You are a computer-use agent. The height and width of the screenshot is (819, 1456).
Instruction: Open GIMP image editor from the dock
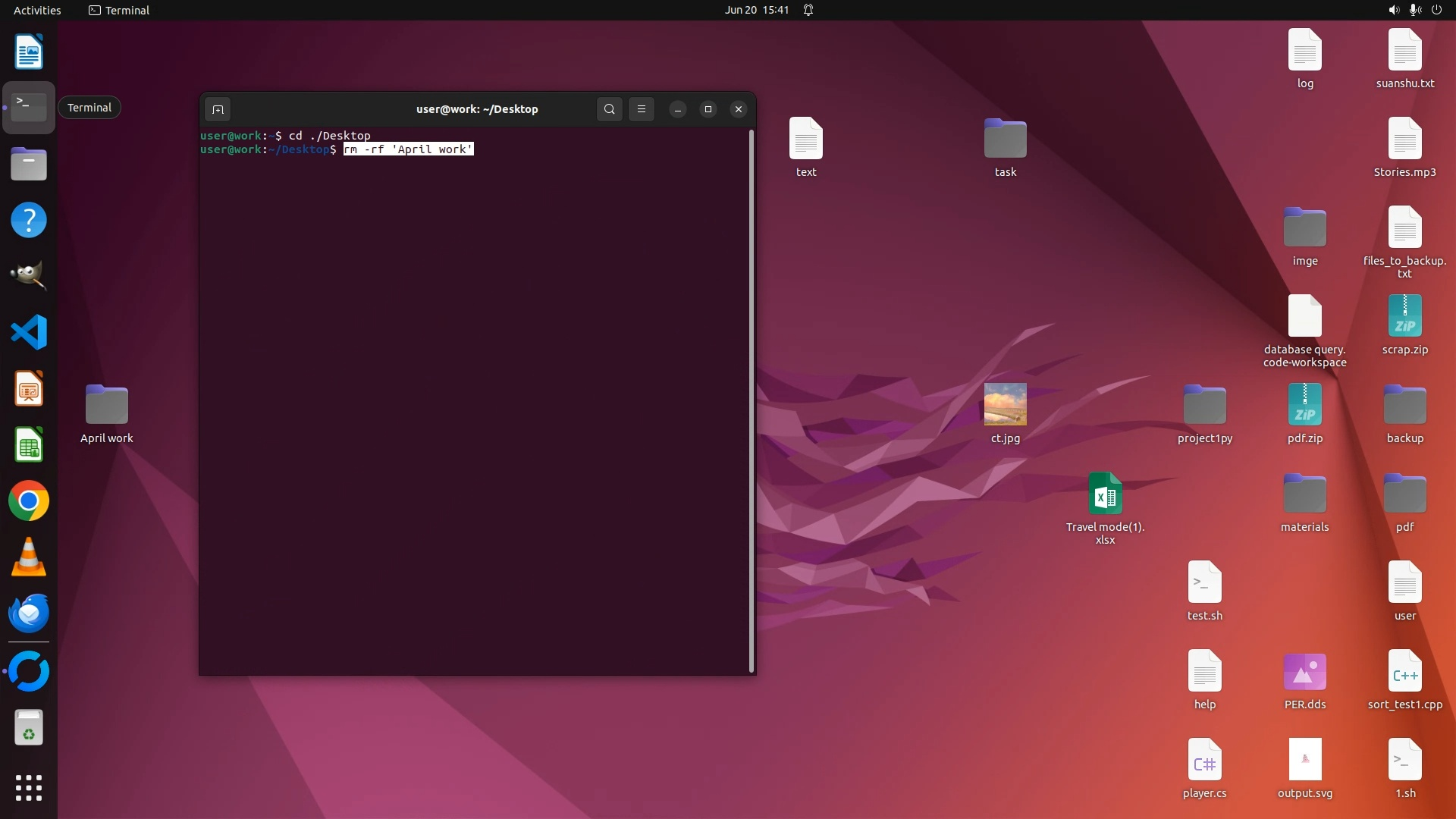point(29,275)
